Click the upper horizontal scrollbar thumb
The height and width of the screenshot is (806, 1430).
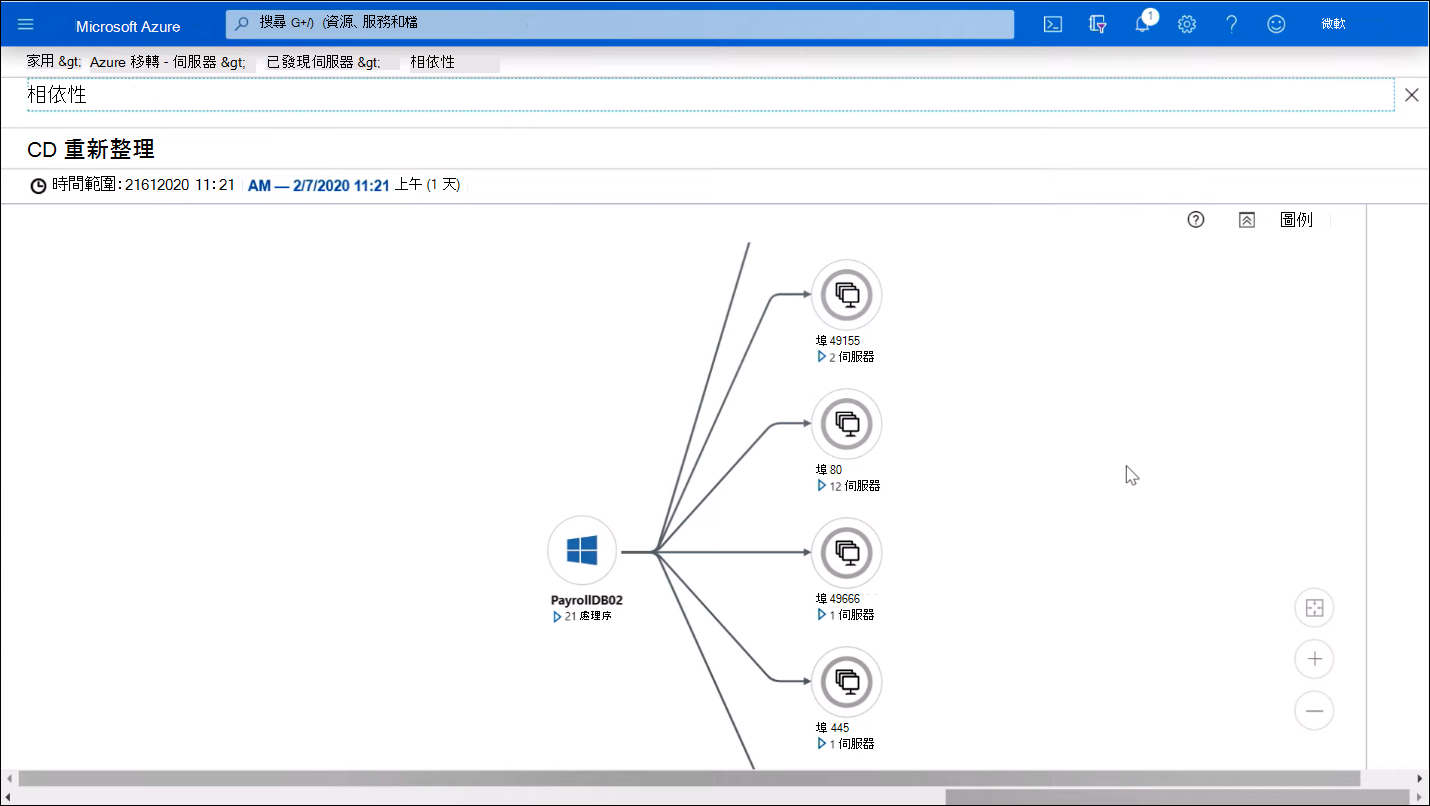point(689,778)
